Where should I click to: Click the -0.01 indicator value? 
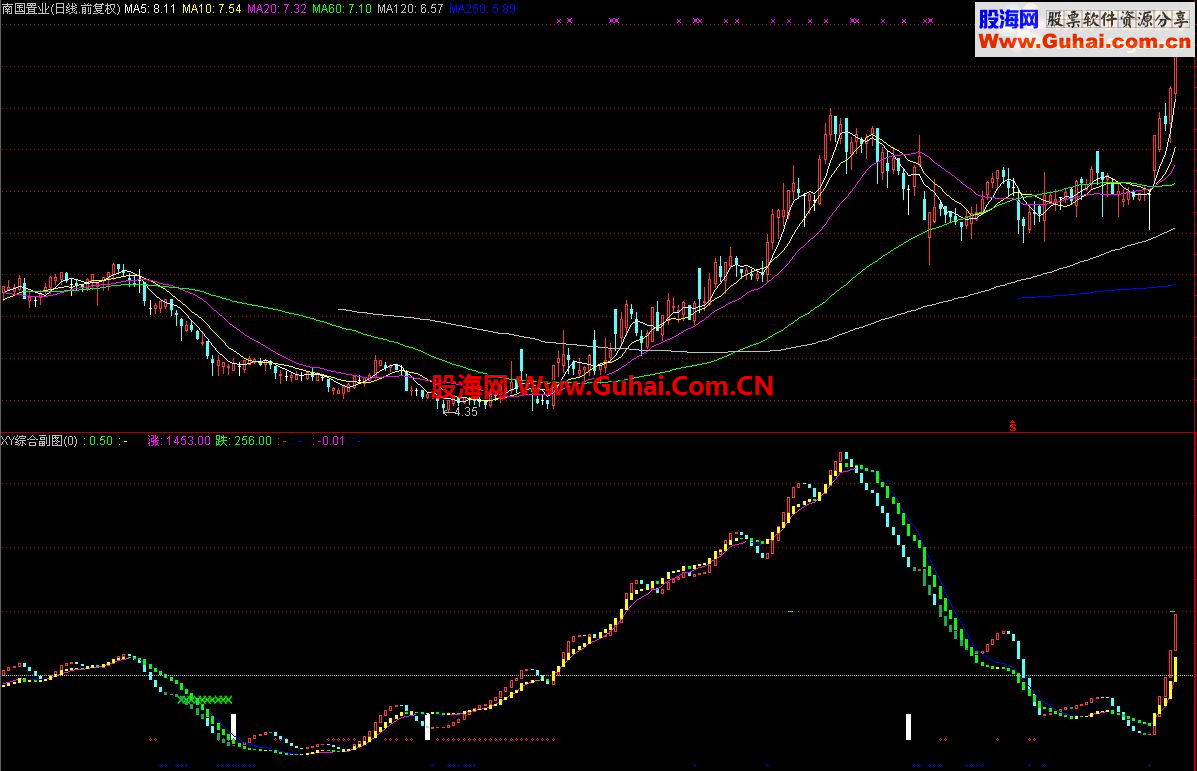(331, 440)
